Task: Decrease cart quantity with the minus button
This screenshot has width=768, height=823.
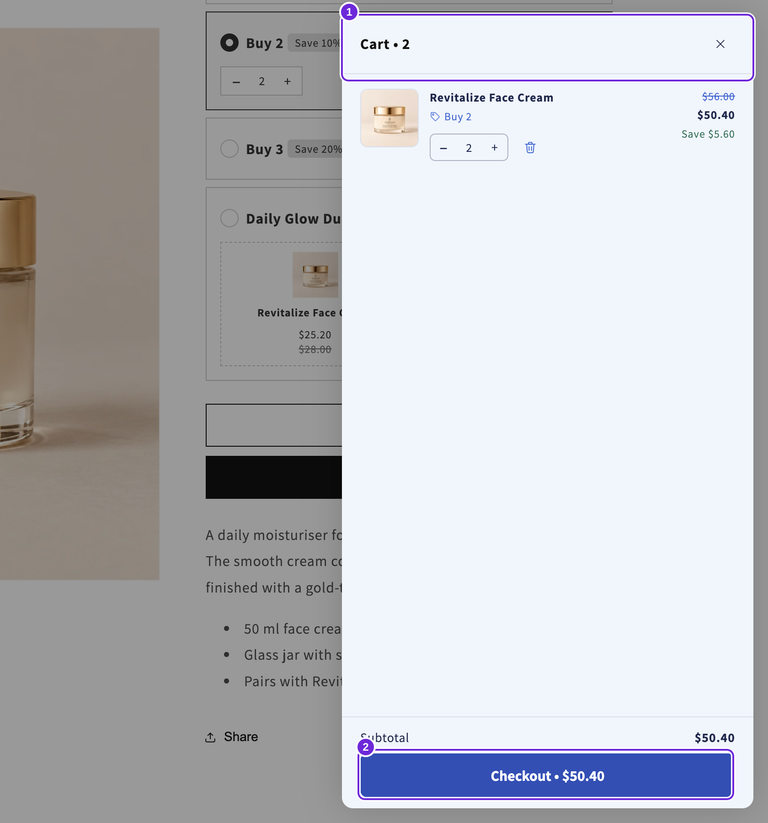Action: pyautogui.click(x=444, y=148)
